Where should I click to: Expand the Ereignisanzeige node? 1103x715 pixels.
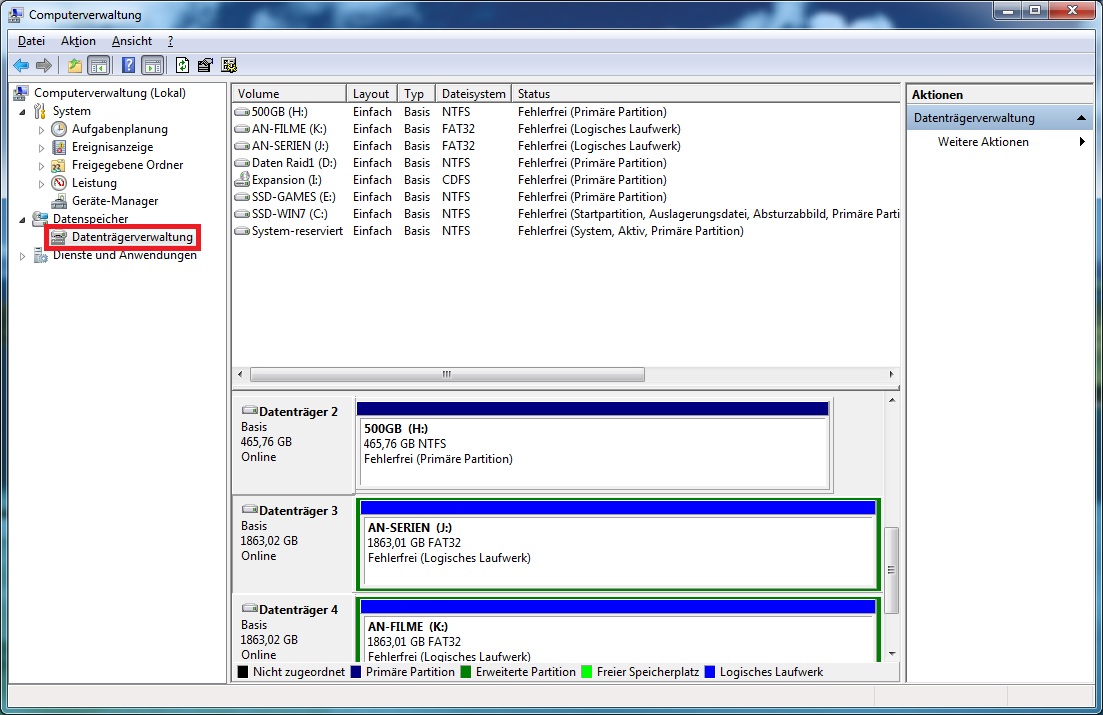(x=41, y=148)
